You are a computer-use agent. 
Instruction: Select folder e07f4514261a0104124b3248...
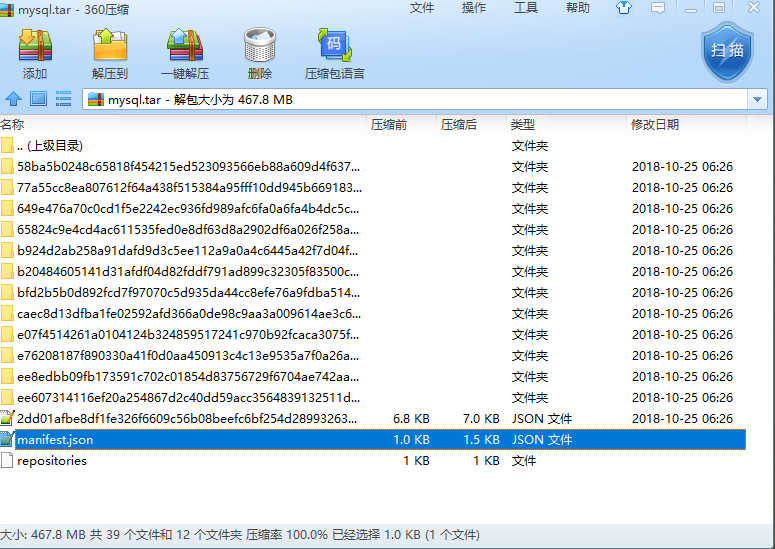click(373, 335)
